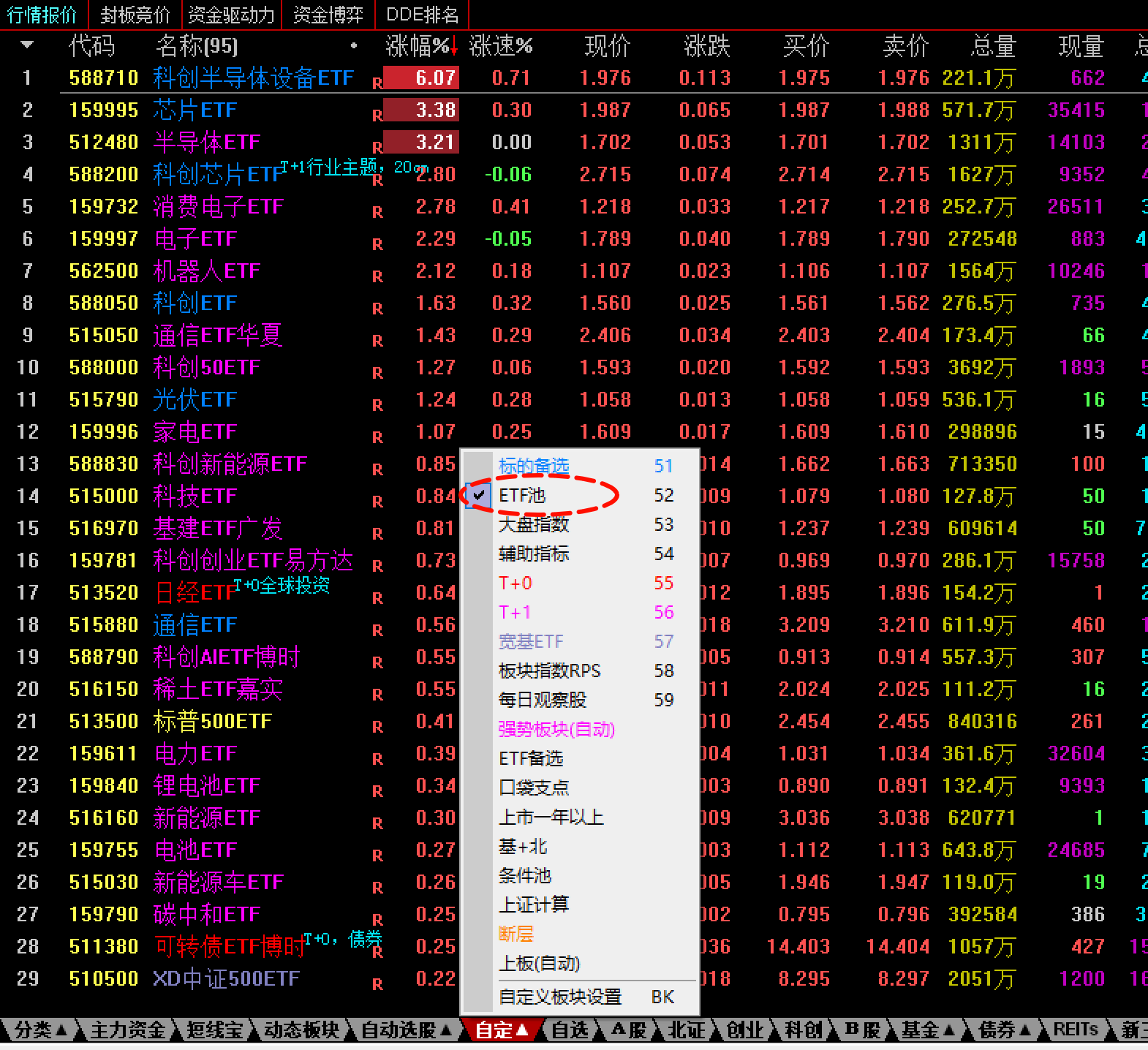1148x1050 pixels.
Task: Select 宽基ETF from the popup menu
Action: pos(531,642)
